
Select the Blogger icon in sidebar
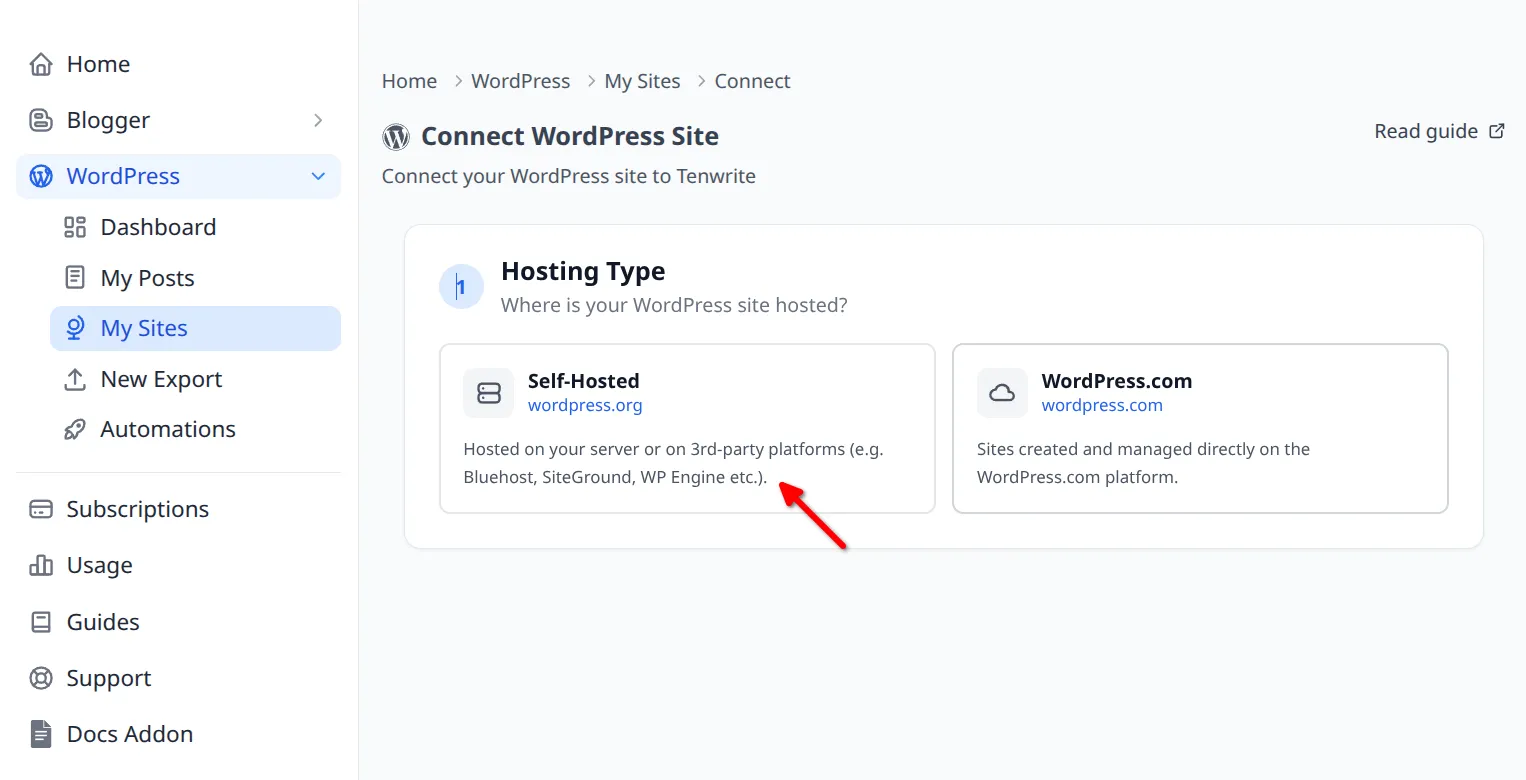pyautogui.click(x=40, y=120)
